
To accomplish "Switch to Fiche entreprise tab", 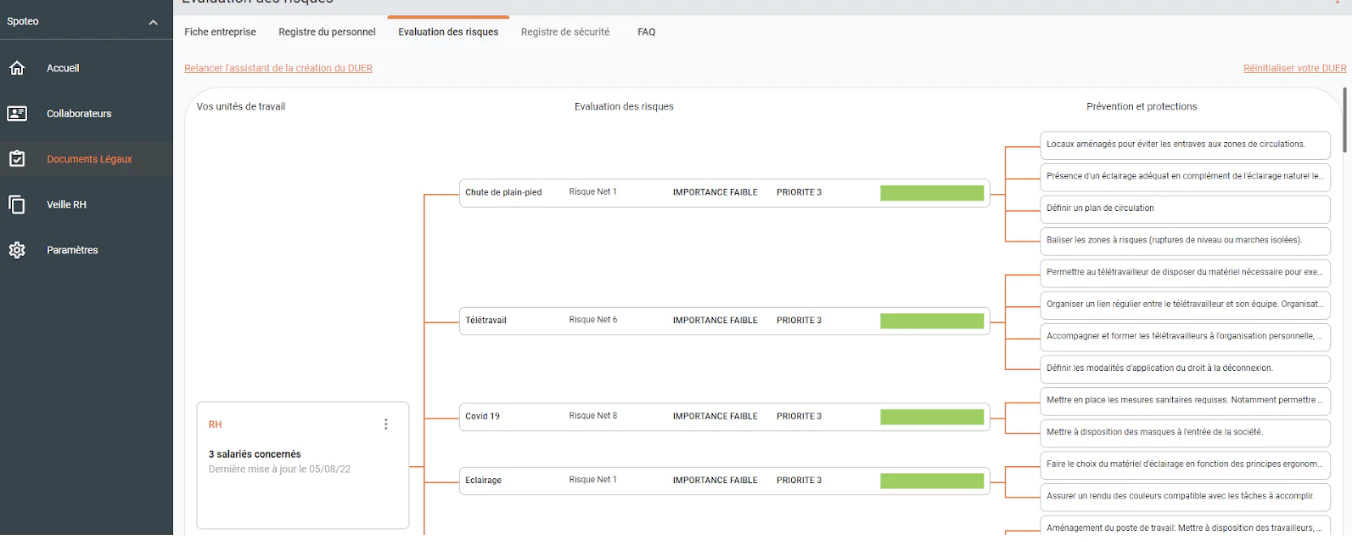I will click(x=220, y=32).
